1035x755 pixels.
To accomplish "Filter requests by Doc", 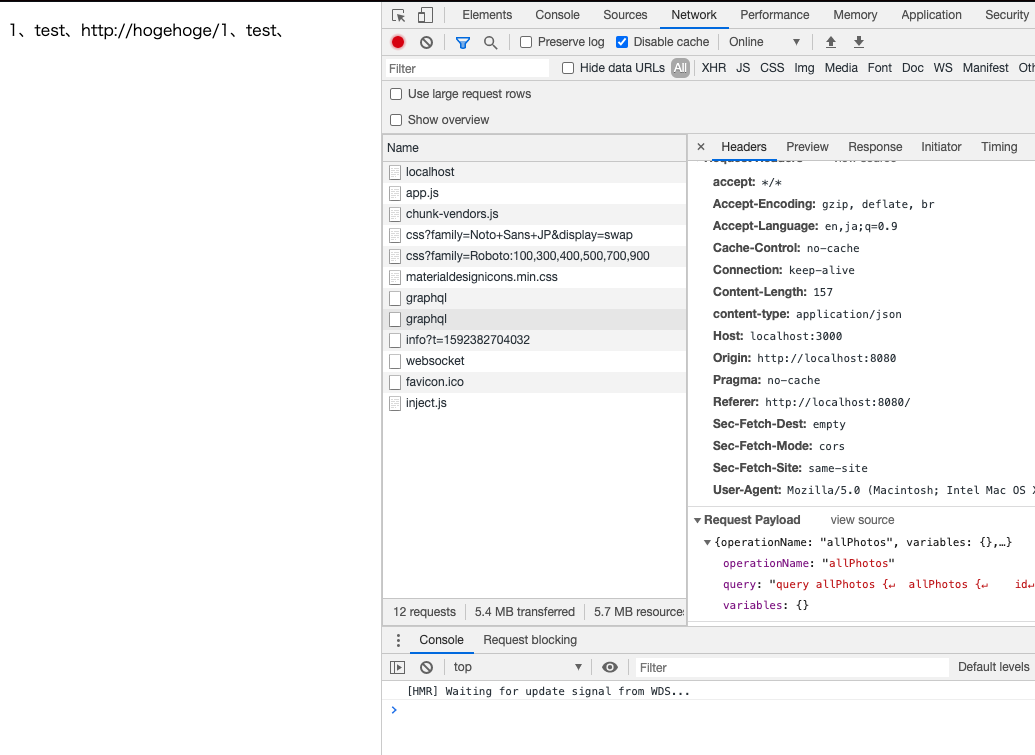I will 912,68.
